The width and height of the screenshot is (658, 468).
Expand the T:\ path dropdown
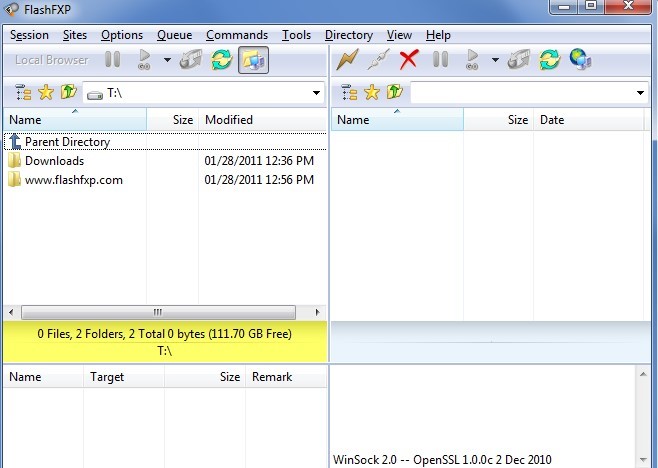click(x=316, y=93)
